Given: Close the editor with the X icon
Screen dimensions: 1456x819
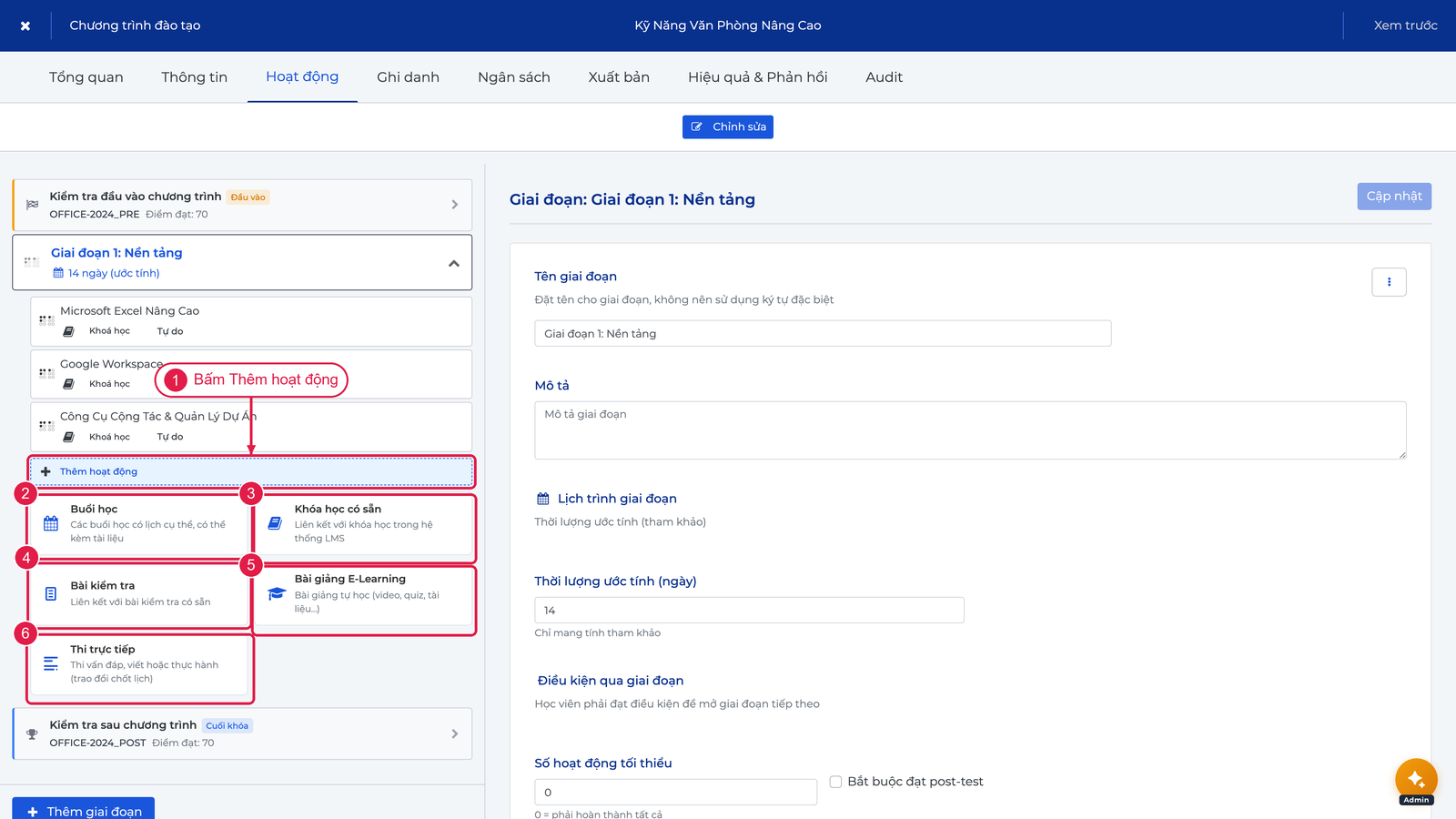Looking at the screenshot, I should tap(25, 25).
